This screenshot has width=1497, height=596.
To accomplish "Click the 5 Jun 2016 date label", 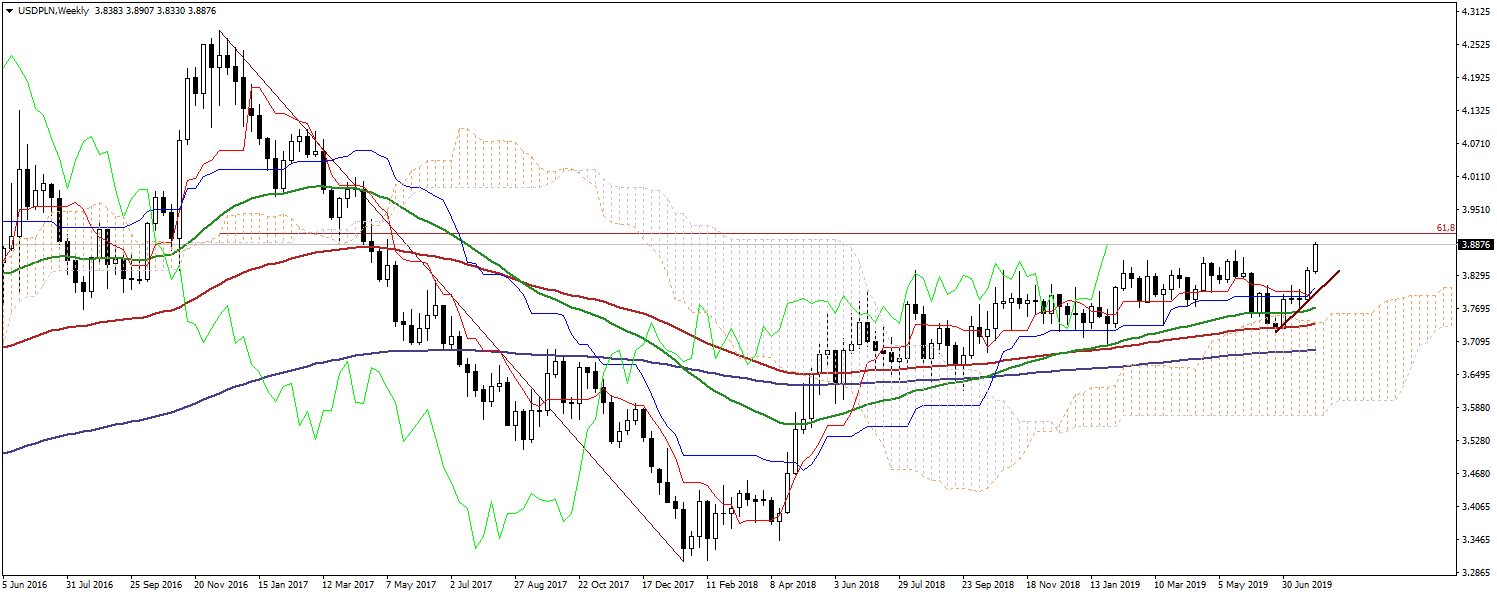I will [x=25, y=583].
